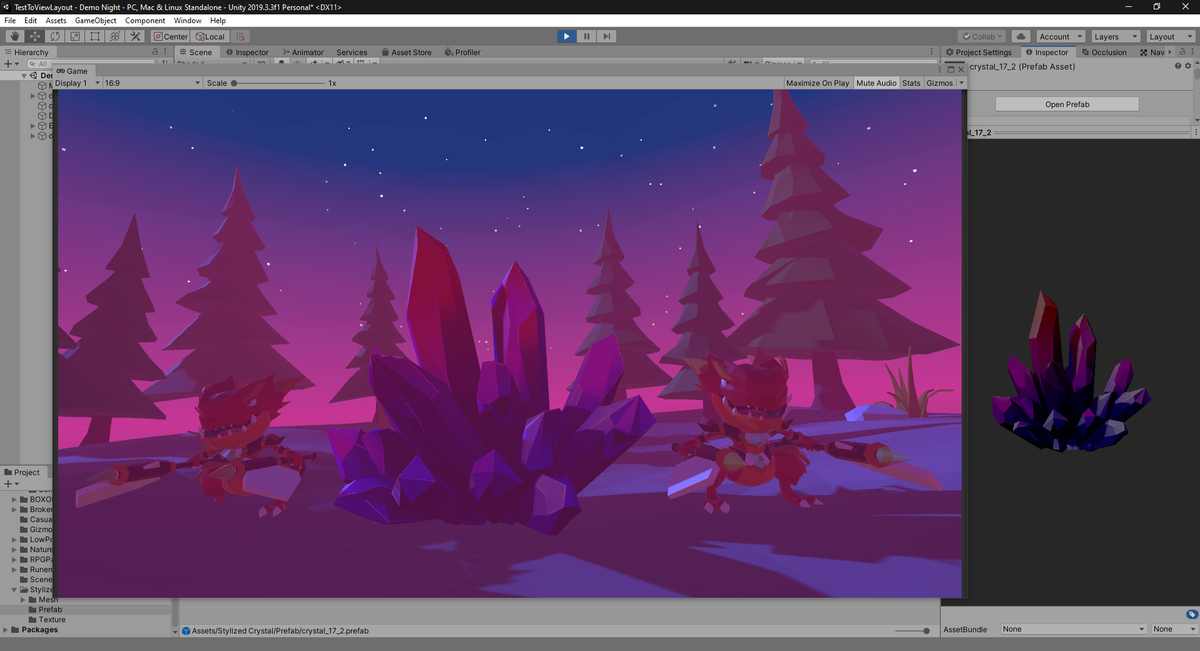
Task: Create a new asset with Project plus
Action: click(9, 484)
